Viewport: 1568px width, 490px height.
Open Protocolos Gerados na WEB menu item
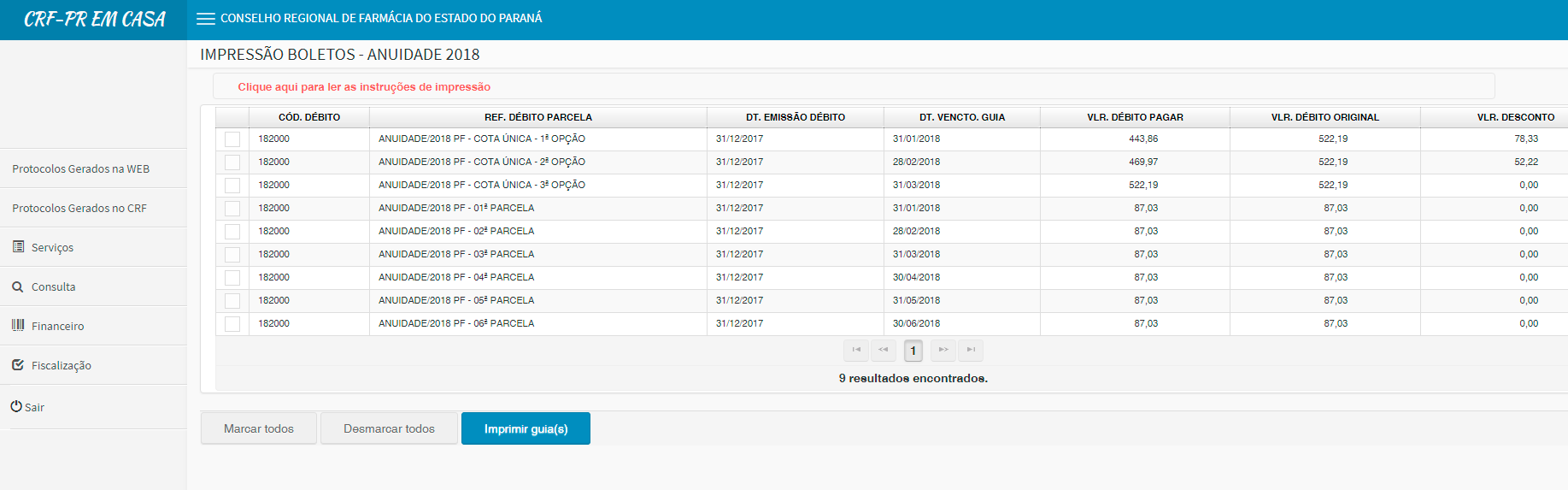coord(81,169)
